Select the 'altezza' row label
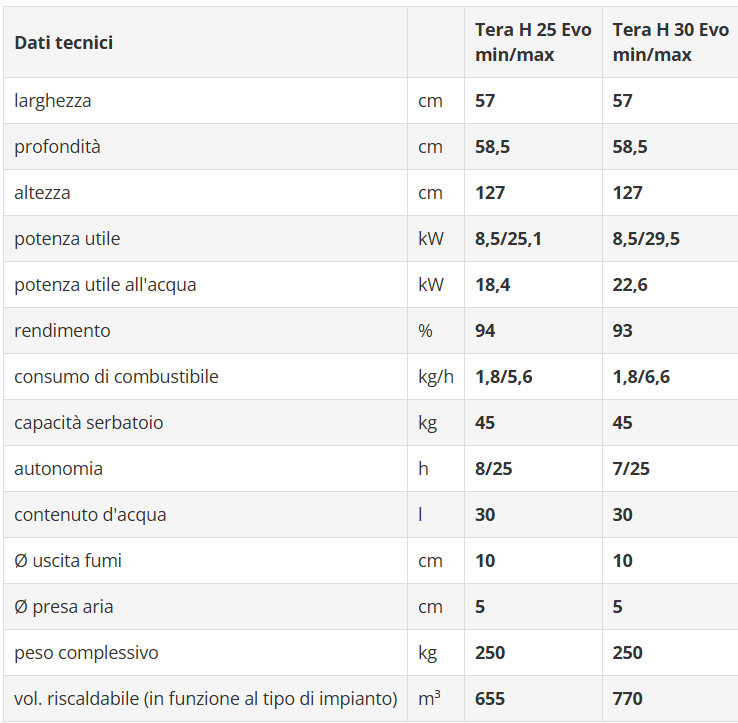Viewport: 738px width, 723px height. click(x=42, y=193)
